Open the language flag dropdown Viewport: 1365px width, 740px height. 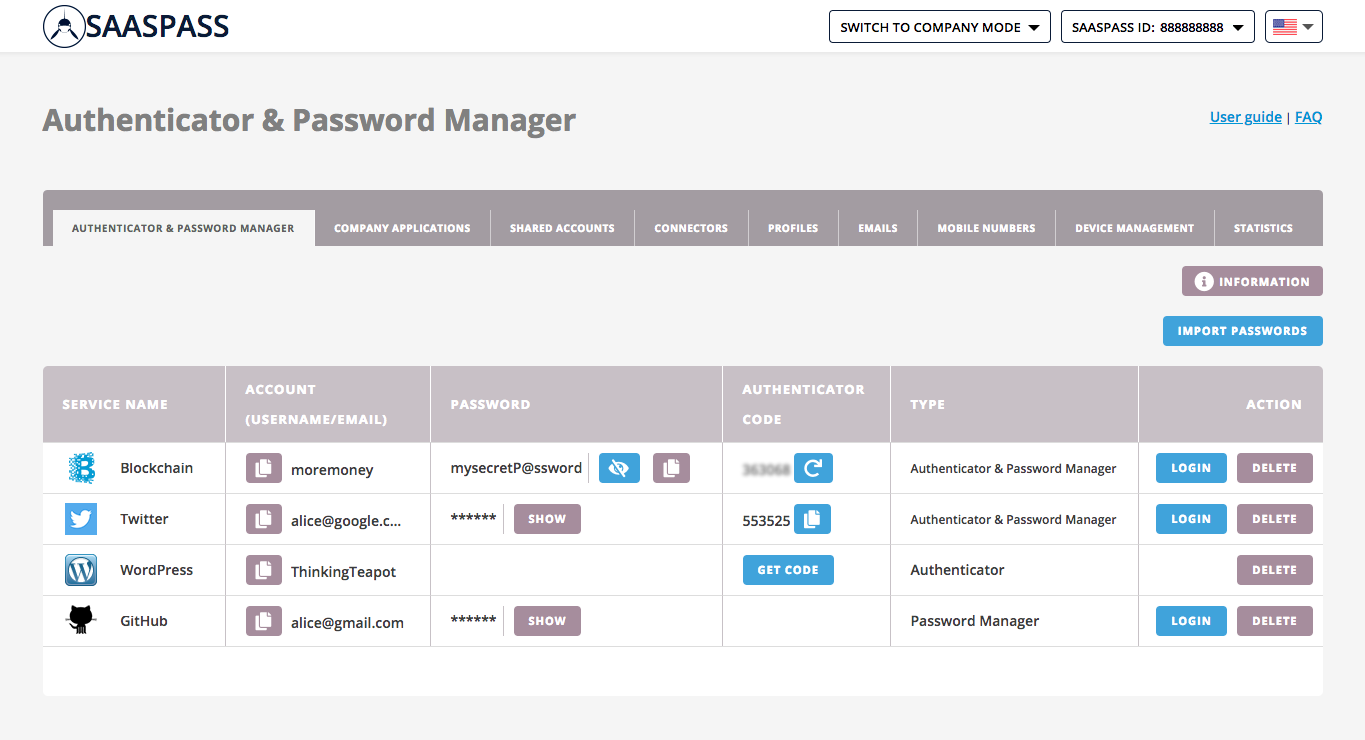1293,27
